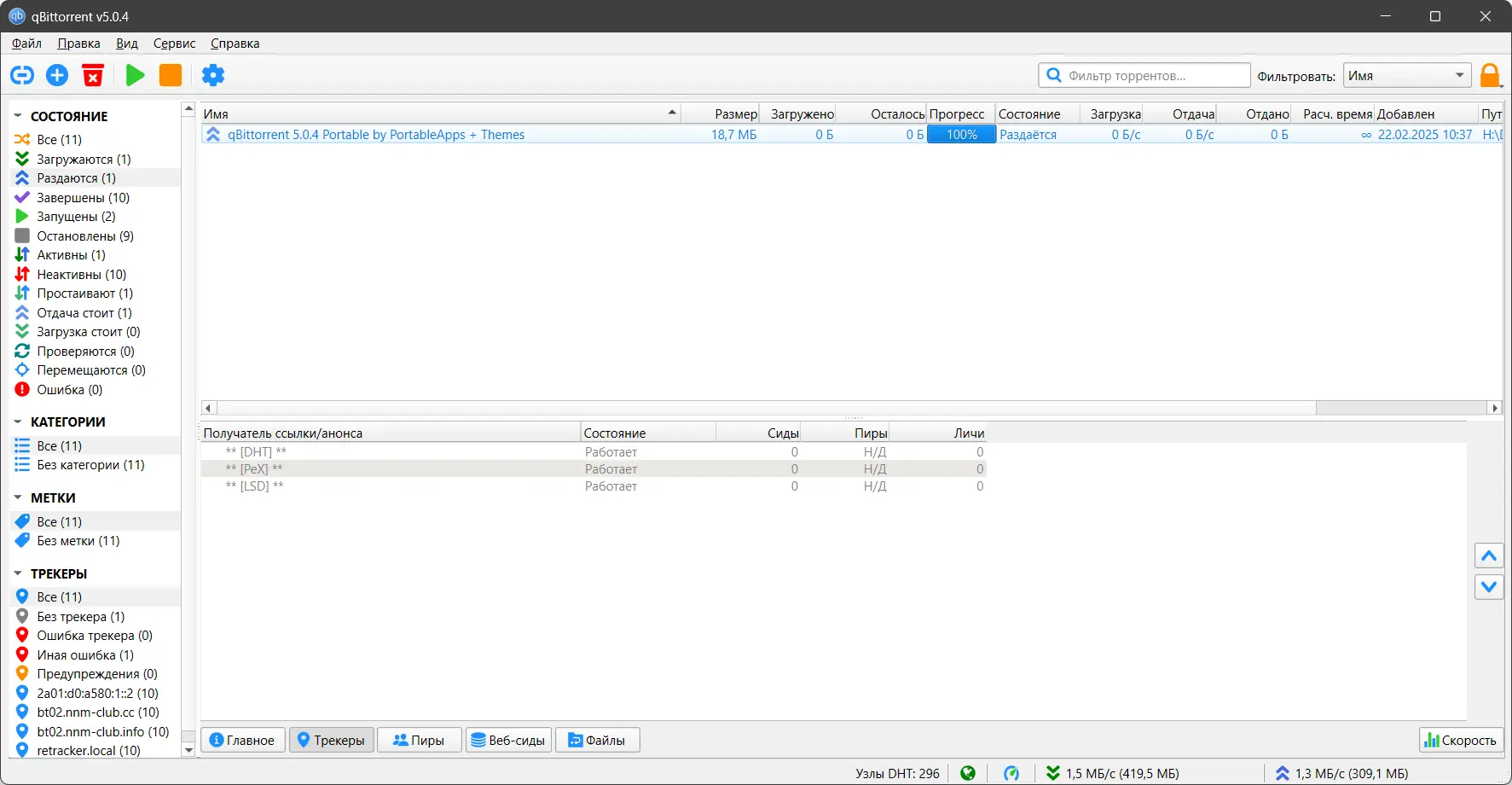Click the seeding icon of the qBittorrent Portable torrent
The height and width of the screenshot is (785, 1512).
click(213, 135)
